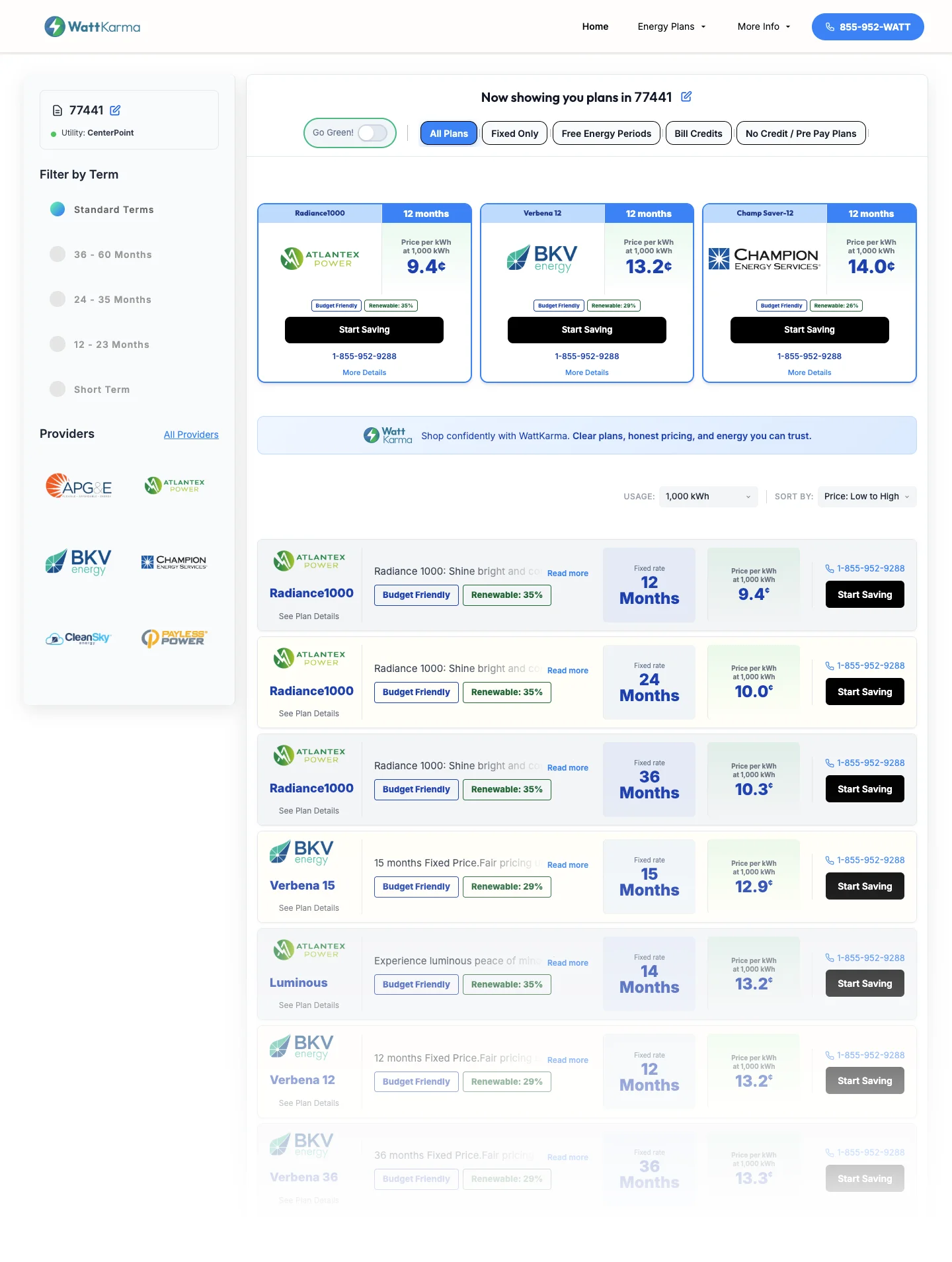Click Verbena 12 plan title in list
The image size is (952, 1262).
pyautogui.click(x=302, y=1080)
